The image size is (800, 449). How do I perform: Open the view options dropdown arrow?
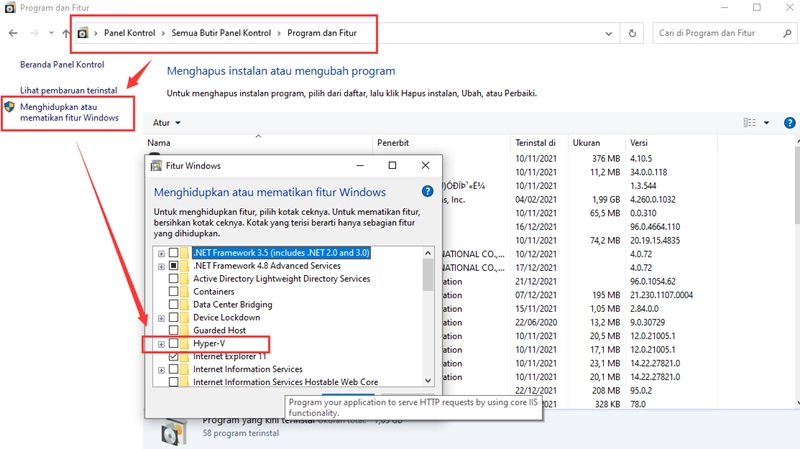click(766, 123)
